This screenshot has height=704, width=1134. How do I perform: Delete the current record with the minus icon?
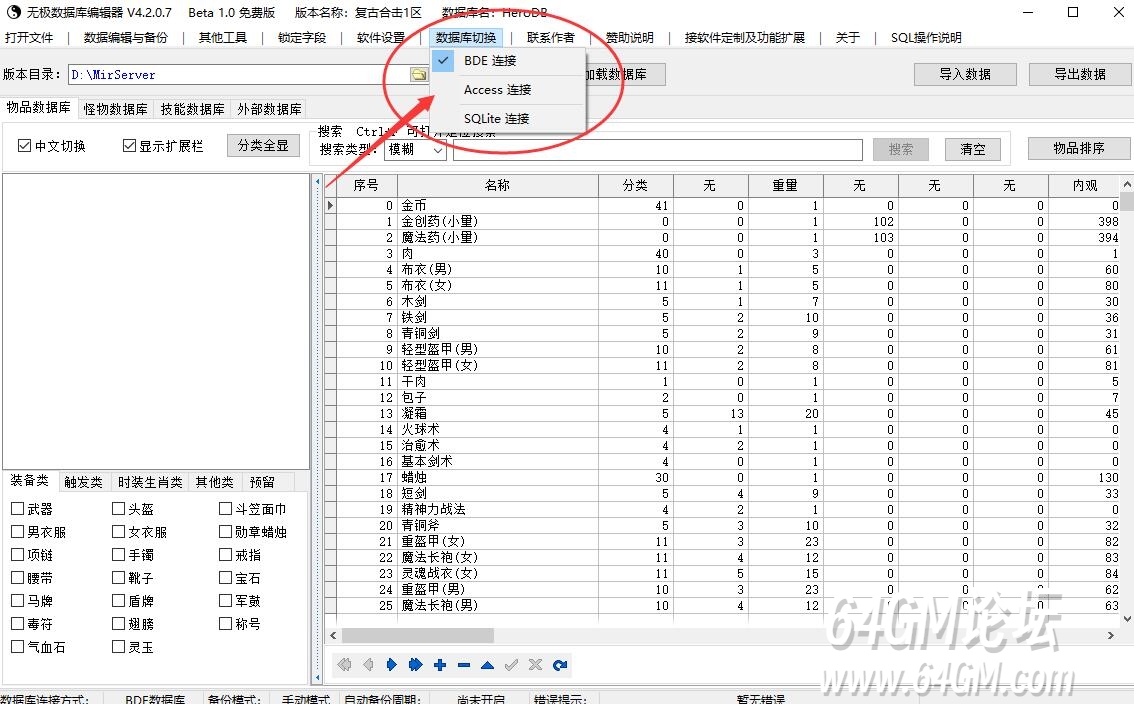464,665
